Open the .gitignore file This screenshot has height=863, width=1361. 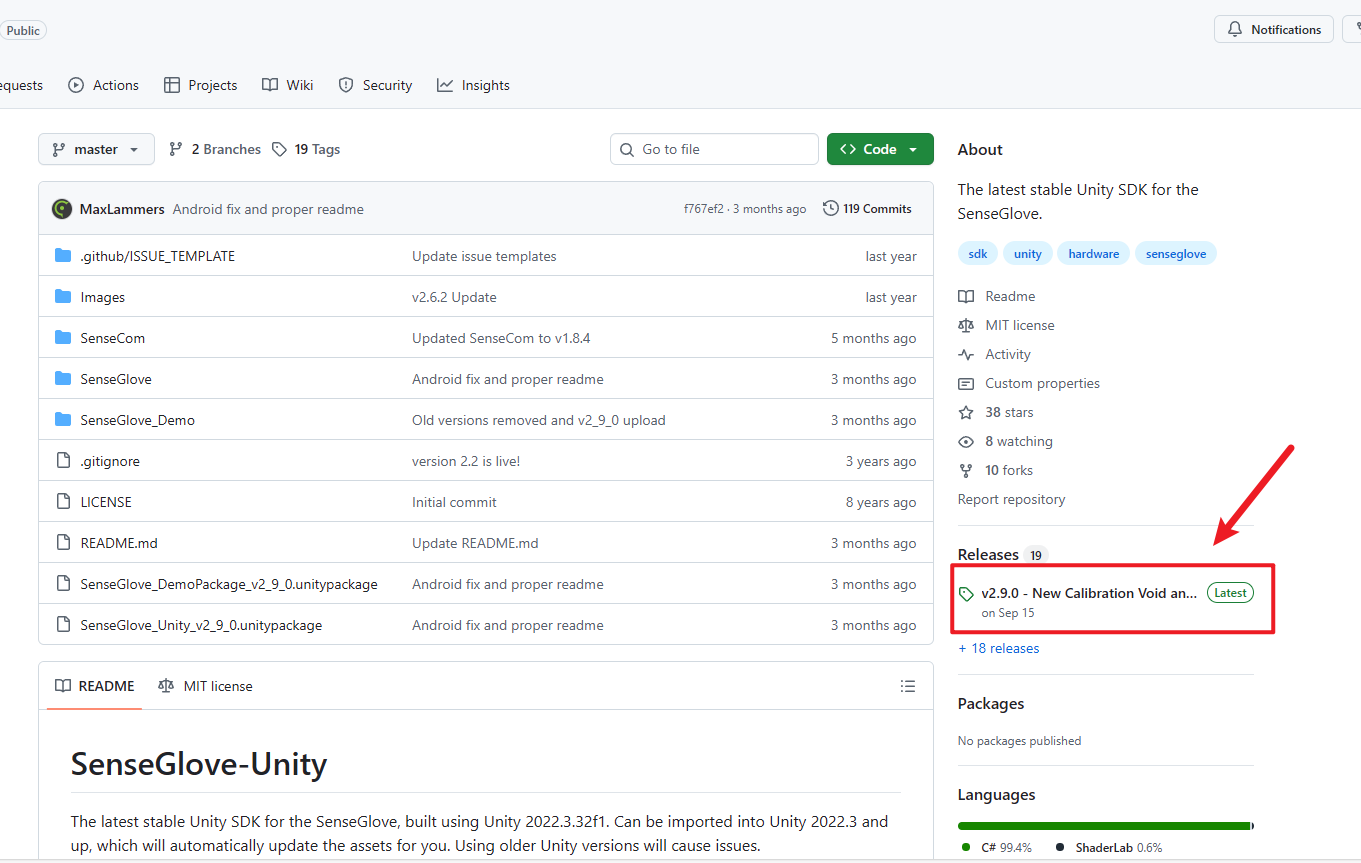pos(110,461)
